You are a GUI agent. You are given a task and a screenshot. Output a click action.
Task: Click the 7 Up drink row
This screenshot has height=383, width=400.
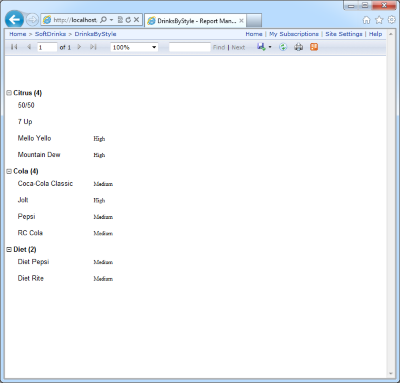25,122
